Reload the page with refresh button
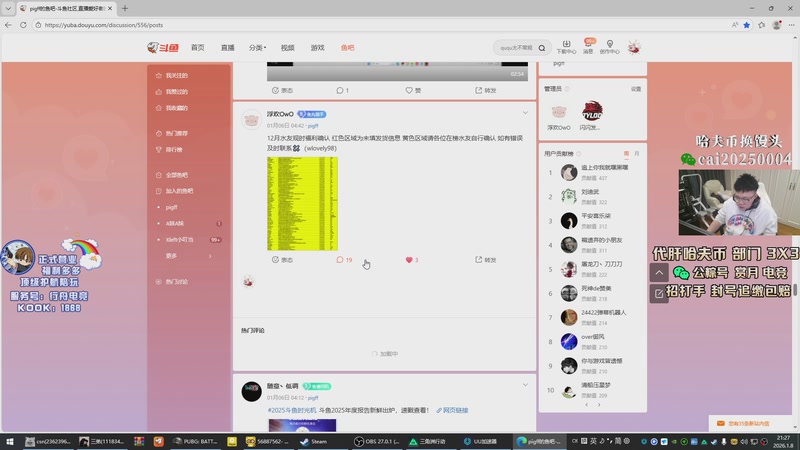 click(23, 24)
